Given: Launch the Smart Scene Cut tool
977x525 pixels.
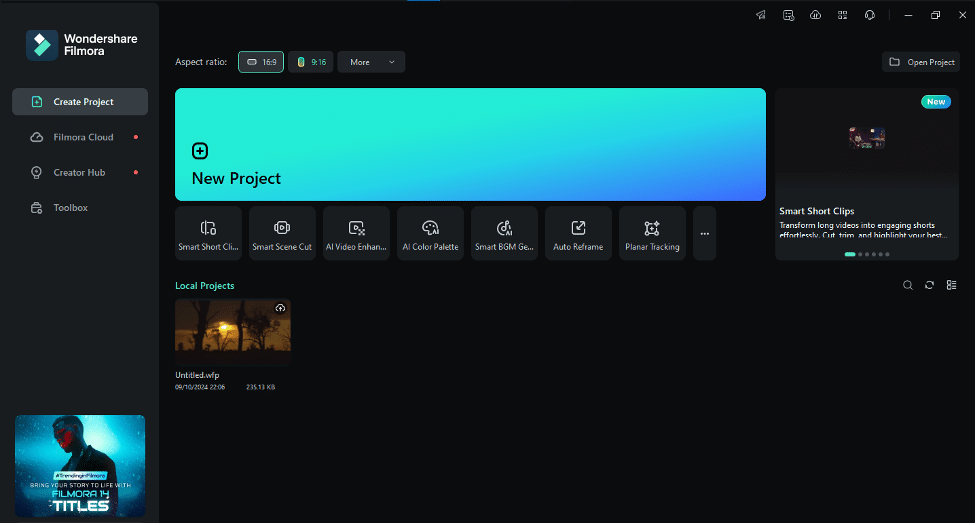Looking at the screenshot, I should click(282, 234).
